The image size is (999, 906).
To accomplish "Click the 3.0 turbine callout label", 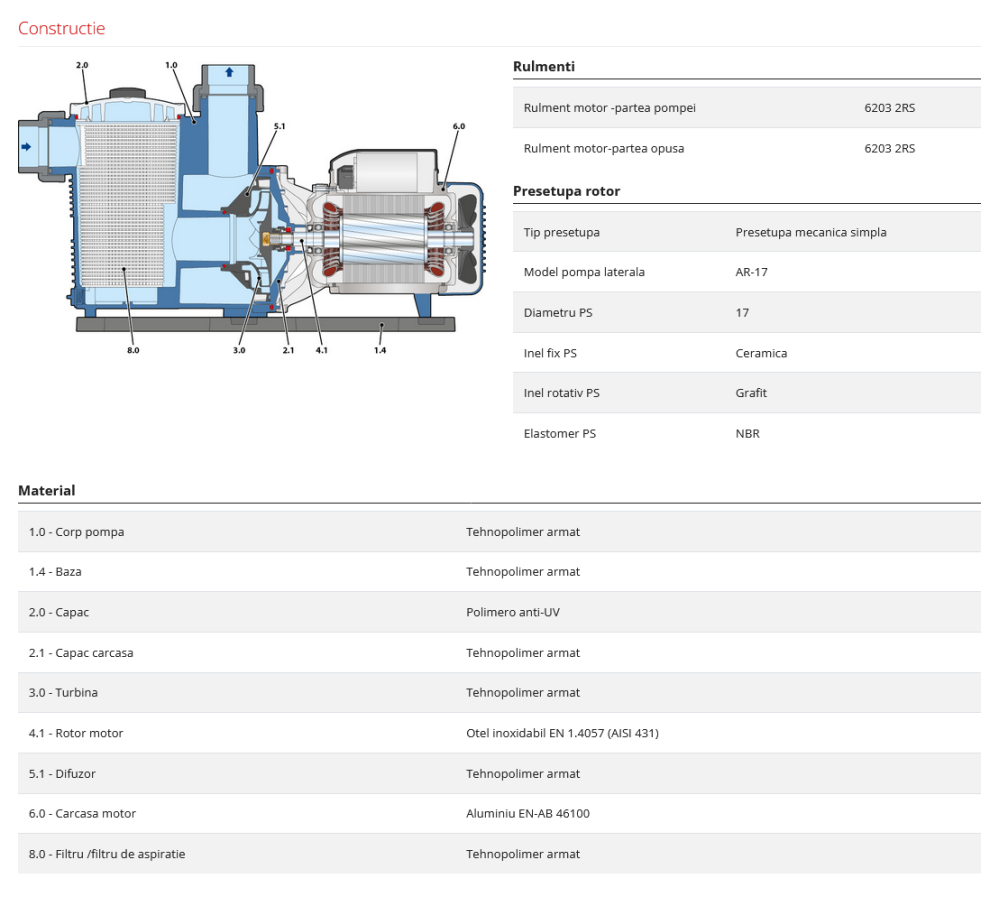I will [239, 350].
